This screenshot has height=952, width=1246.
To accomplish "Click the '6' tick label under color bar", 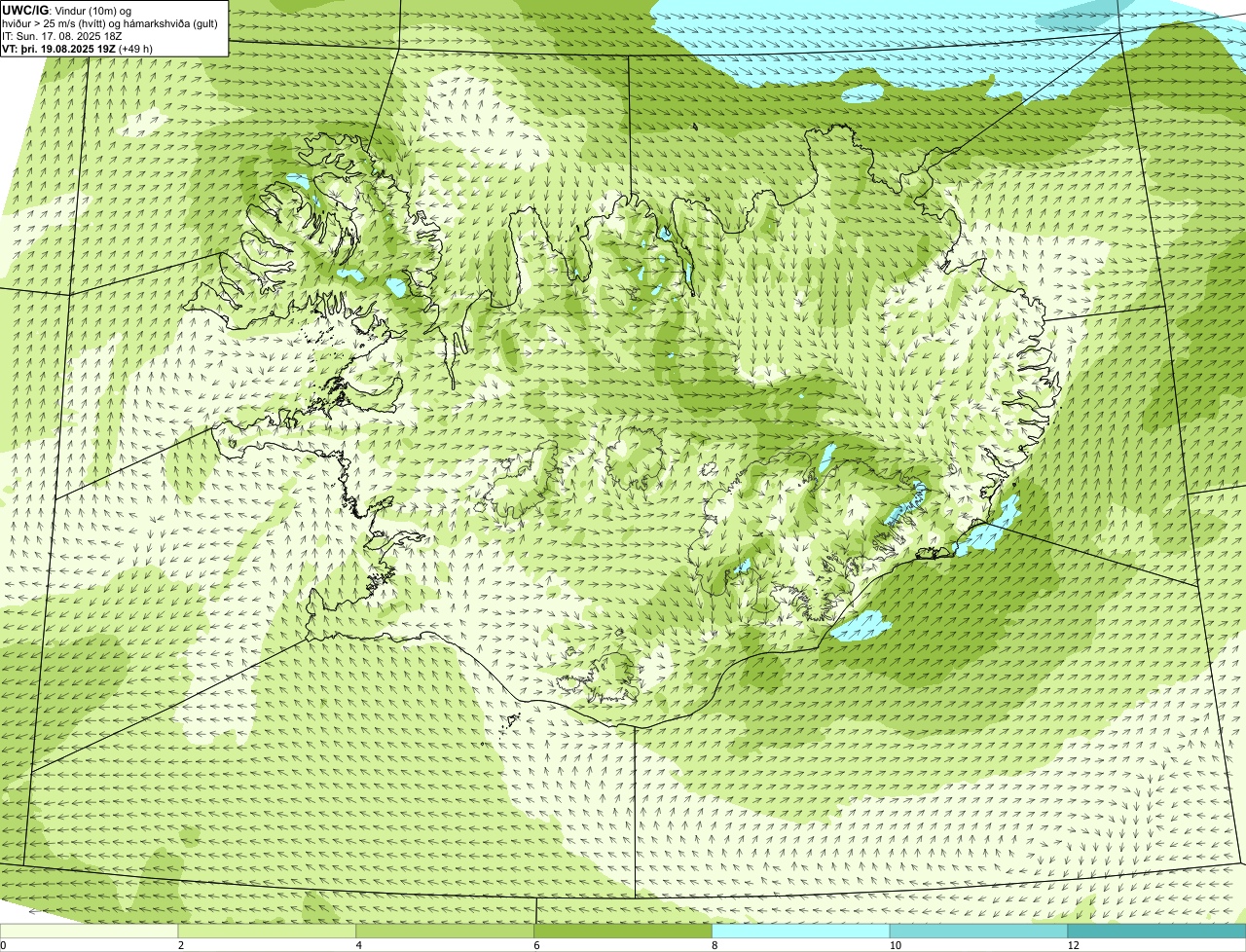I will pyautogui.click(x=537, y=945).
